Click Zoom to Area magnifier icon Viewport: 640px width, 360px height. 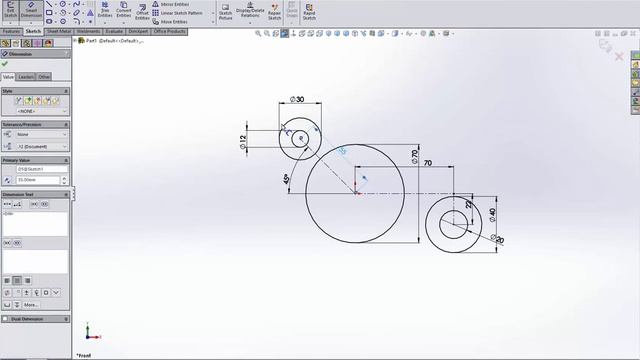(x=267, y=33)
